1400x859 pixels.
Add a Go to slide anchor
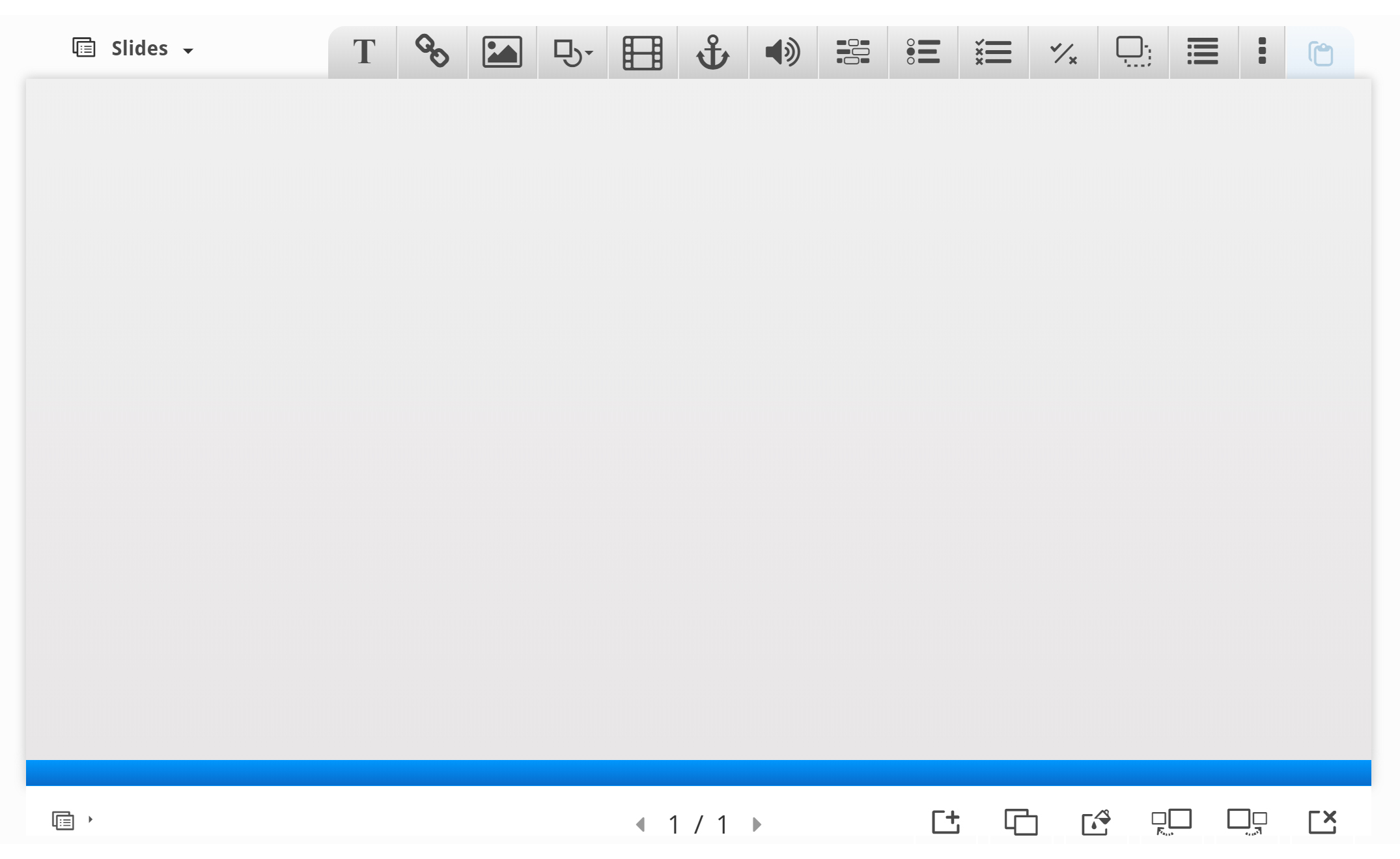pos(712,52)
